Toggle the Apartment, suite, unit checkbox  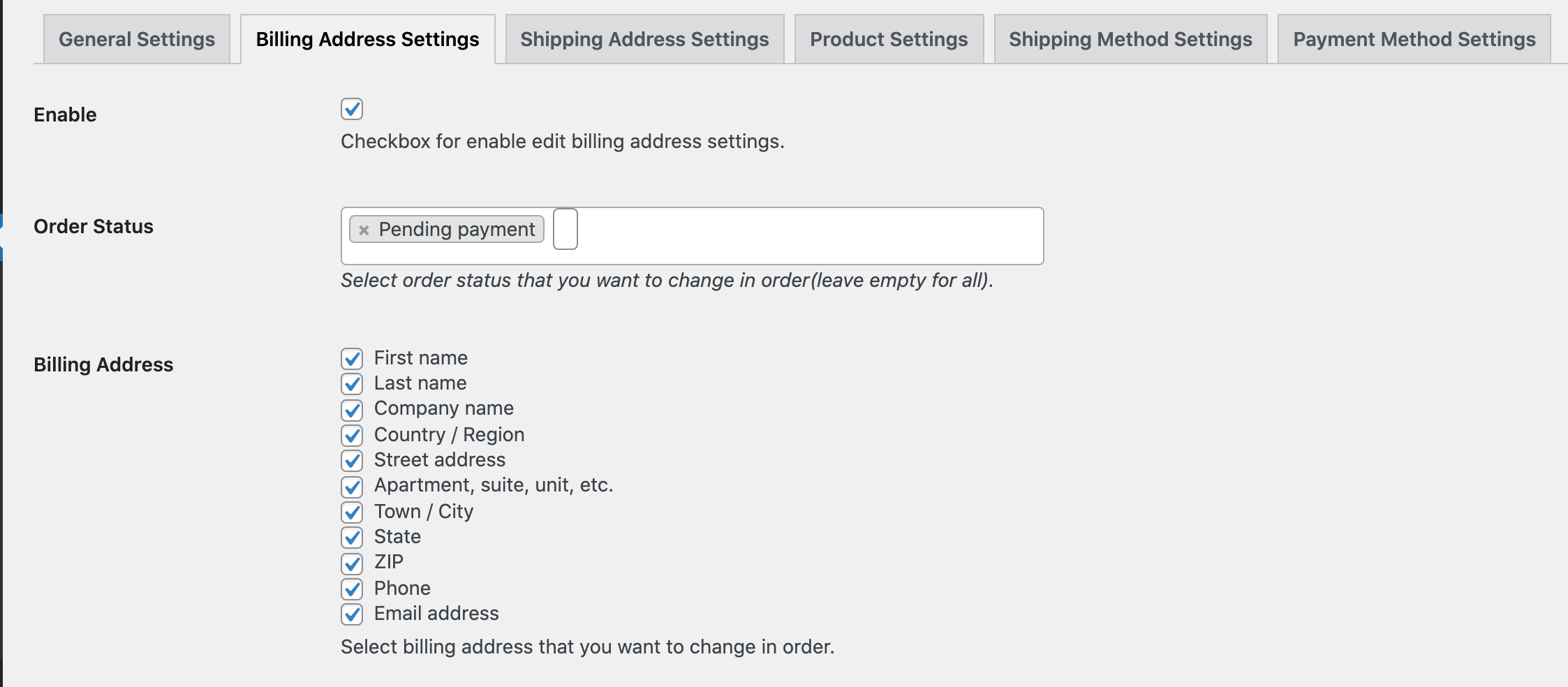[x=352, y=487]
